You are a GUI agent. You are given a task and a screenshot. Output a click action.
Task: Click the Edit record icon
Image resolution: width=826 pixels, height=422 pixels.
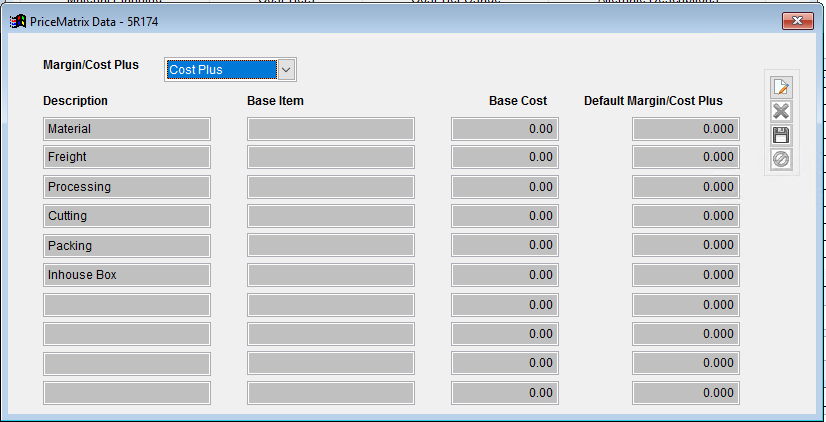click(x=781, y=87)
